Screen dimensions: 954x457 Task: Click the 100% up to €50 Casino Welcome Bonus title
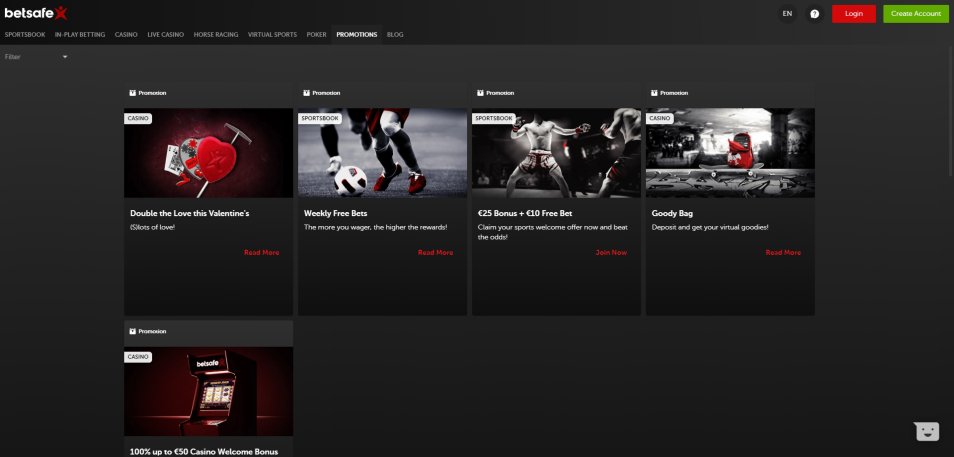pos(204,452)
